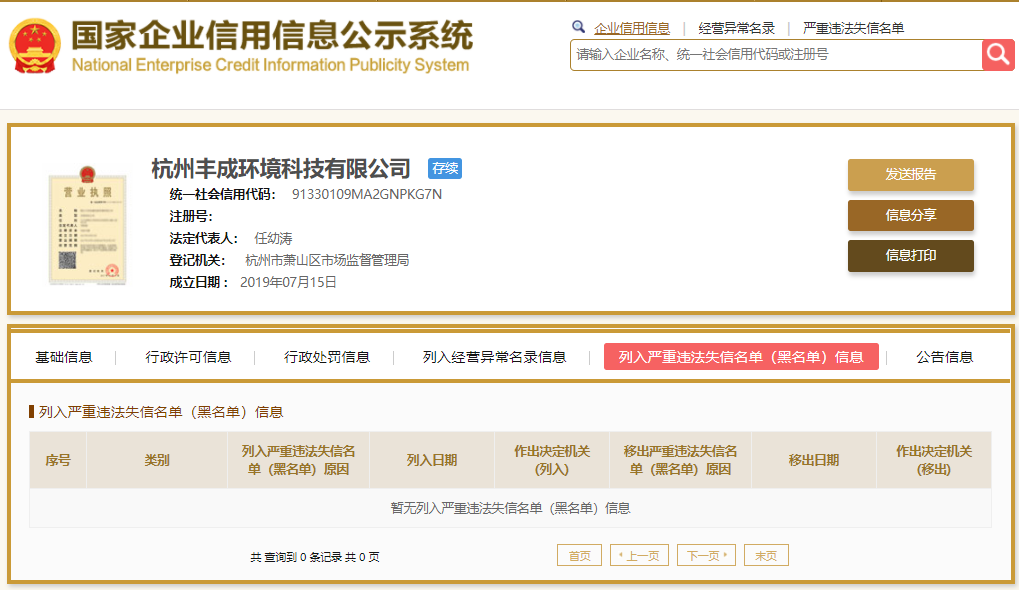
Task: Click the 登记机关 label
Action: pos(198,261)
